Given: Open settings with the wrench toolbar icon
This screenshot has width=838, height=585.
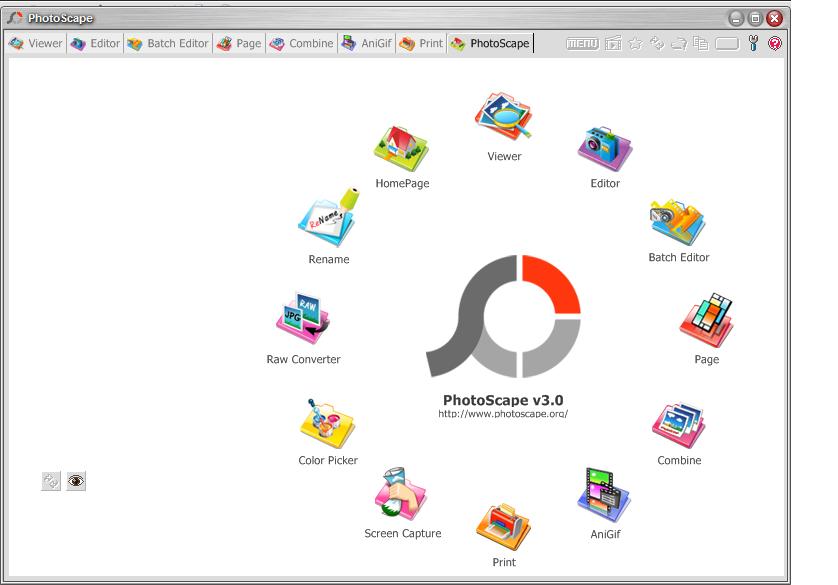Looking at the screenshot, I should (754, 43).
